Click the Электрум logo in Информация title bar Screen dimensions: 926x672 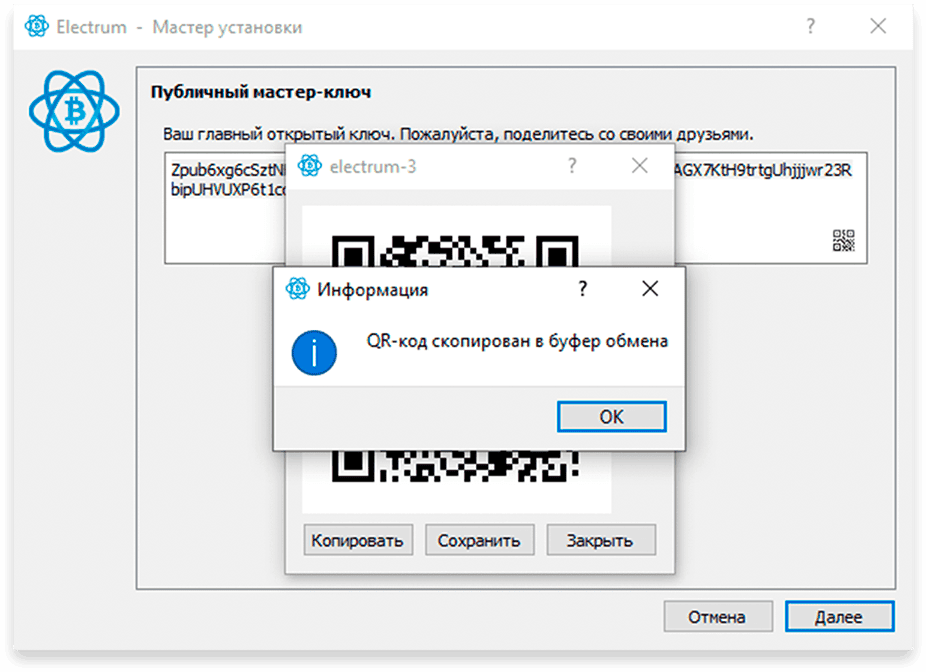[x=297, y=289]
